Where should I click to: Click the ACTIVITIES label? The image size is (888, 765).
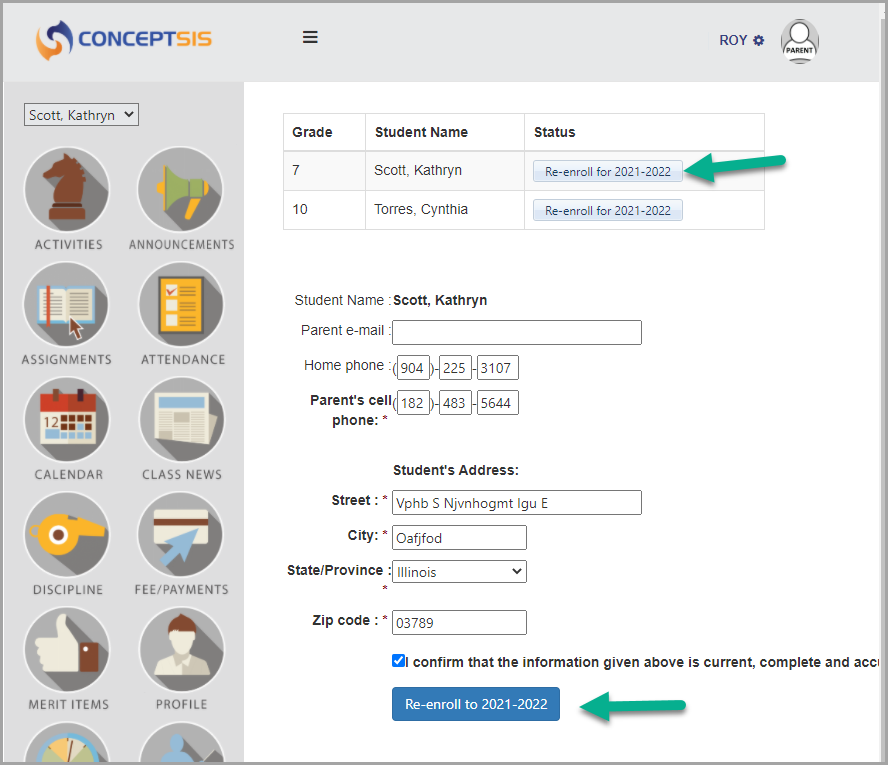point(69,245)
